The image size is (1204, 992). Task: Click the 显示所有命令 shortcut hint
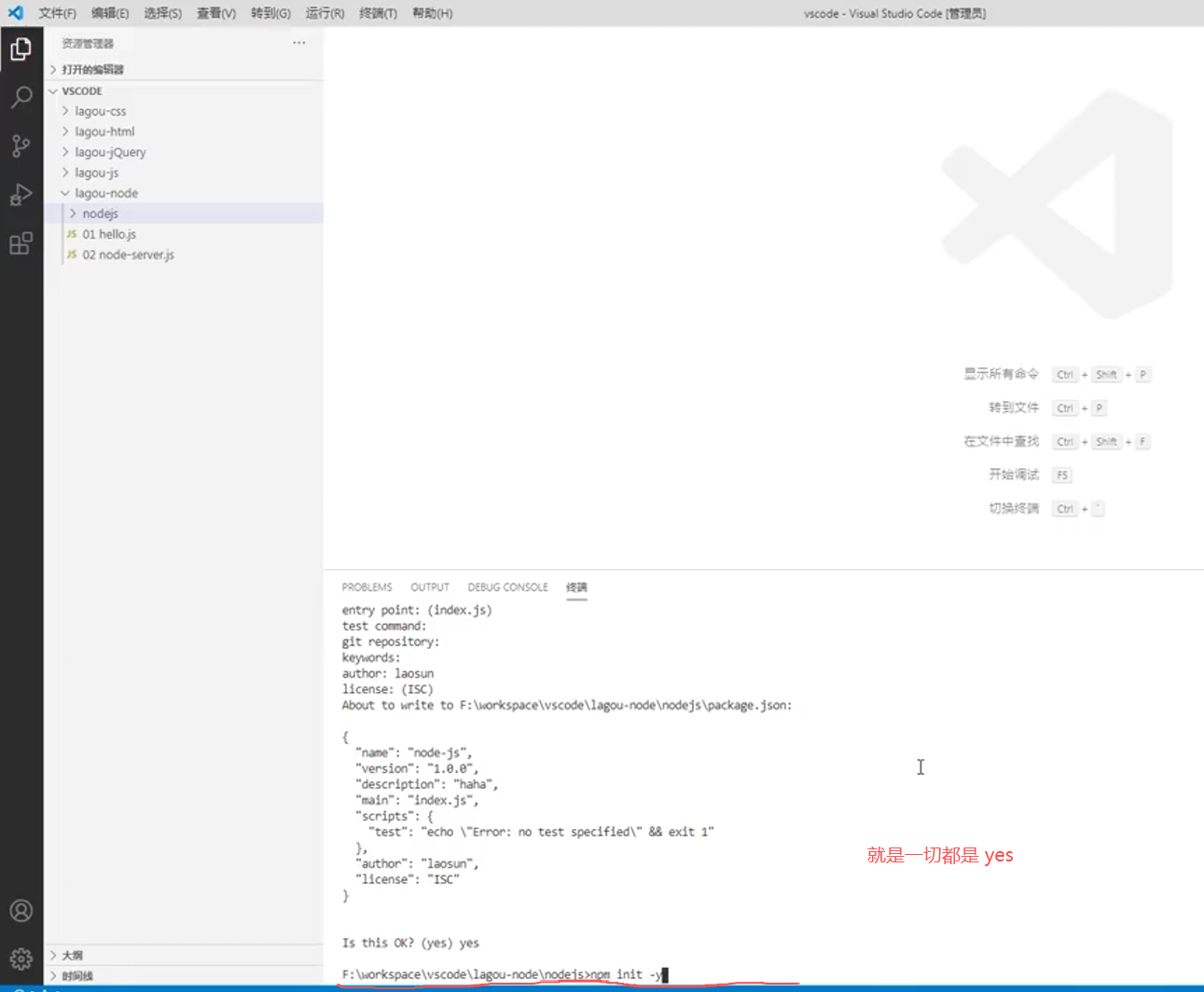(x=1001, y=374)
